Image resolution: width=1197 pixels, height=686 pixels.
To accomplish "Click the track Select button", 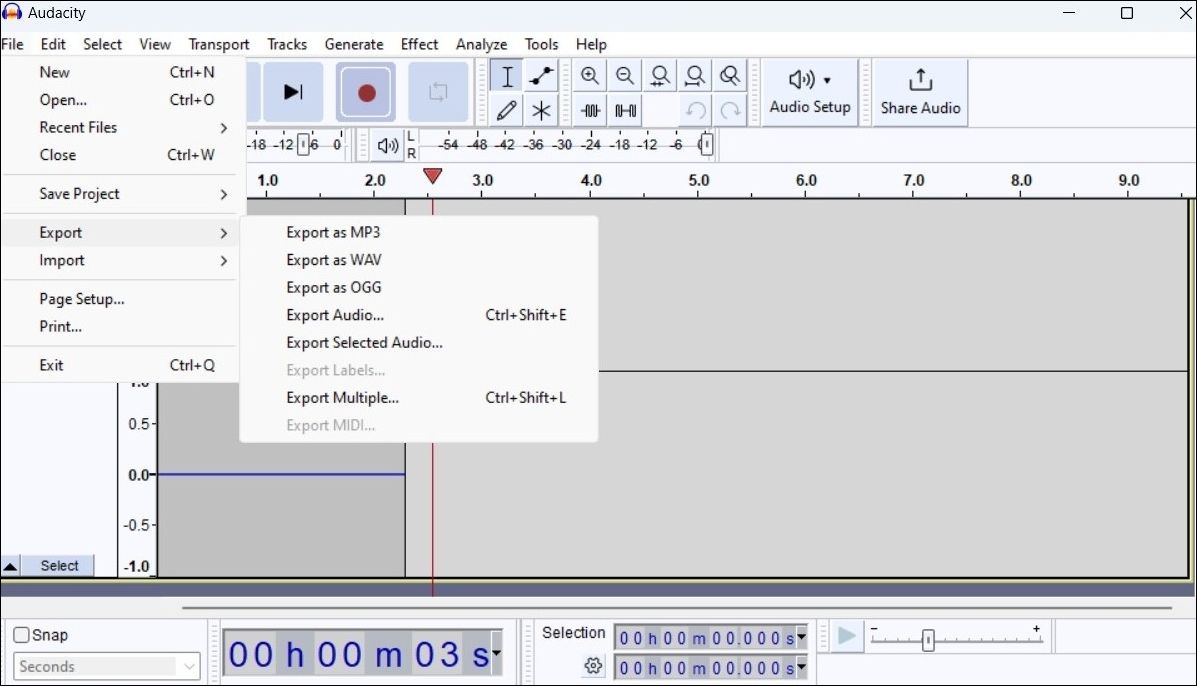I will click(x=59, y=565).
